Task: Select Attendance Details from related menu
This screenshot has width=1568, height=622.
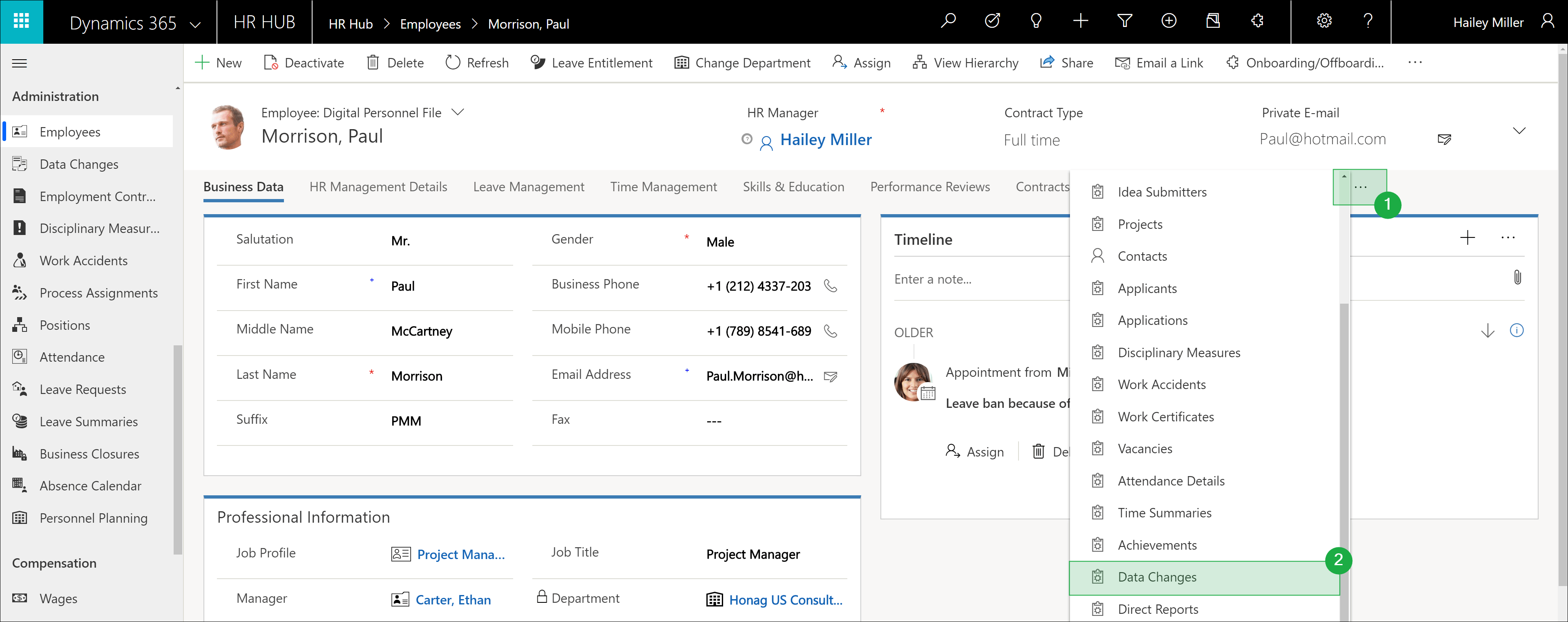Action: click(1204, 481)
